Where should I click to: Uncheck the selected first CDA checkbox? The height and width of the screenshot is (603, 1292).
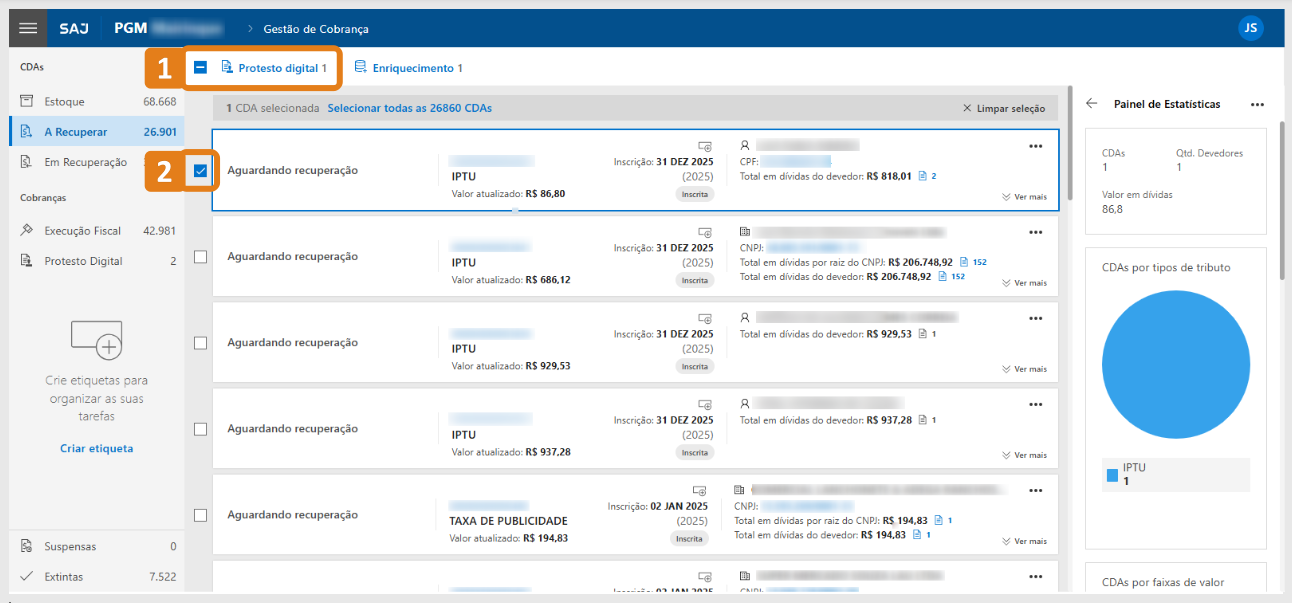[x=200, y=171]
